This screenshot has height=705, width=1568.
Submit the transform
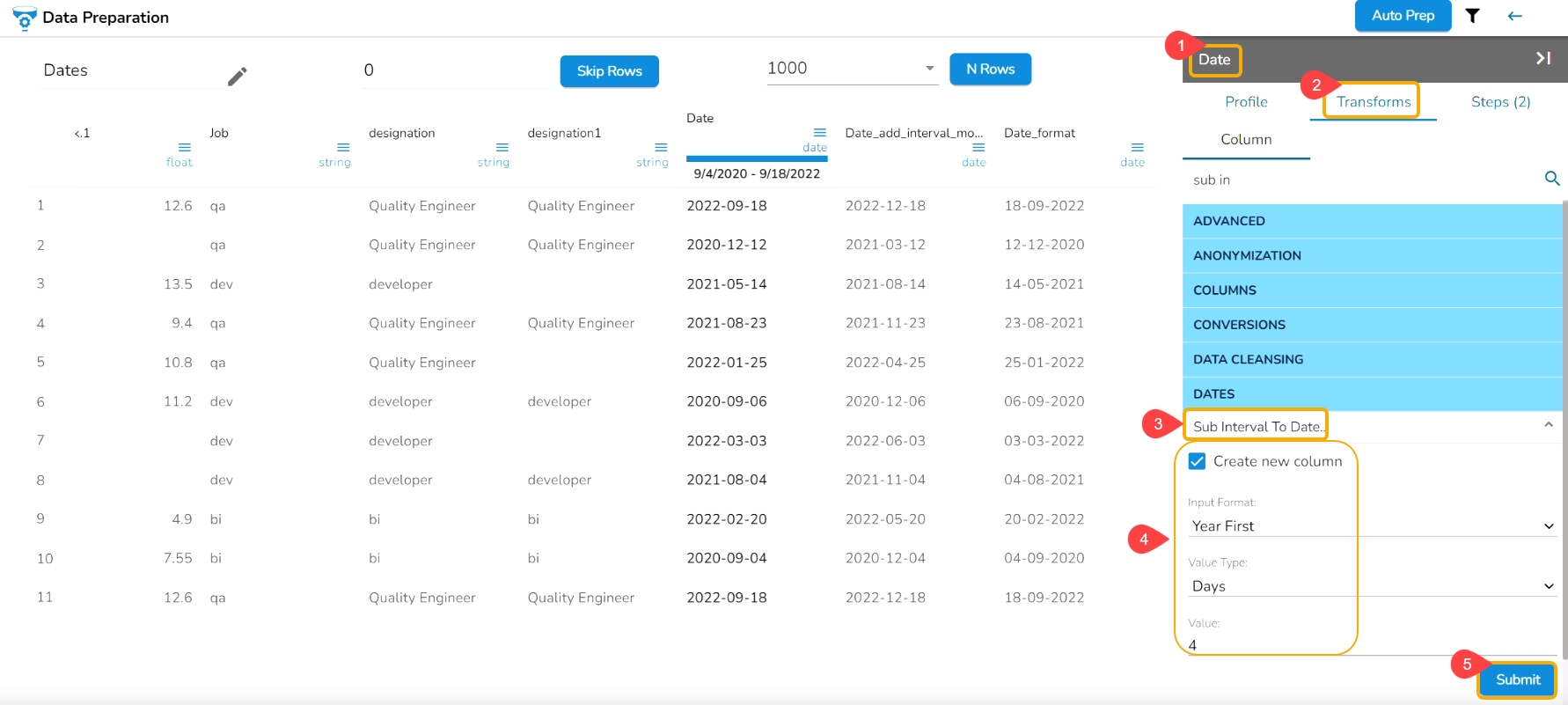1518,679
